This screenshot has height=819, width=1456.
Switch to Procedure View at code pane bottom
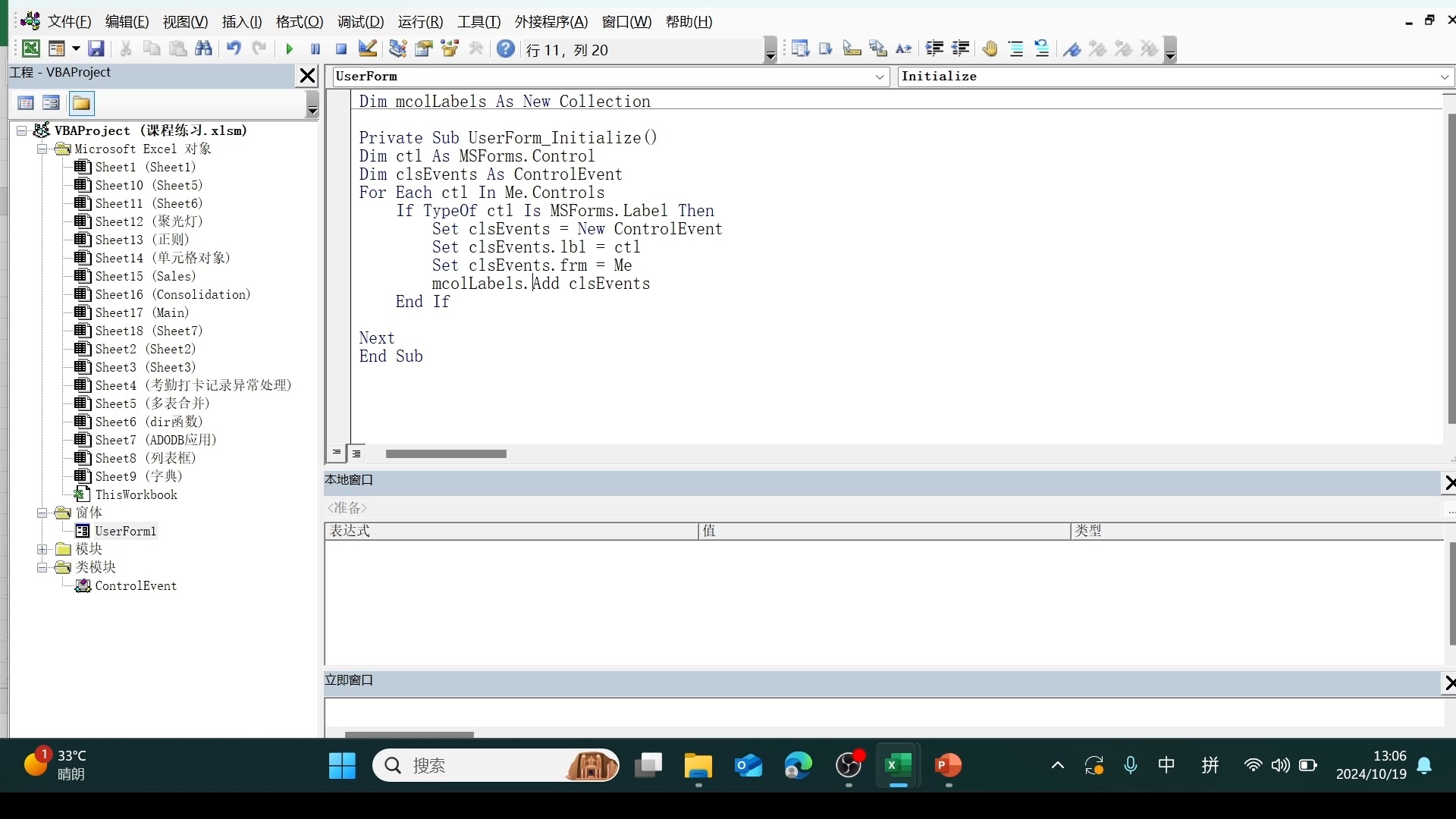point(337,453)
